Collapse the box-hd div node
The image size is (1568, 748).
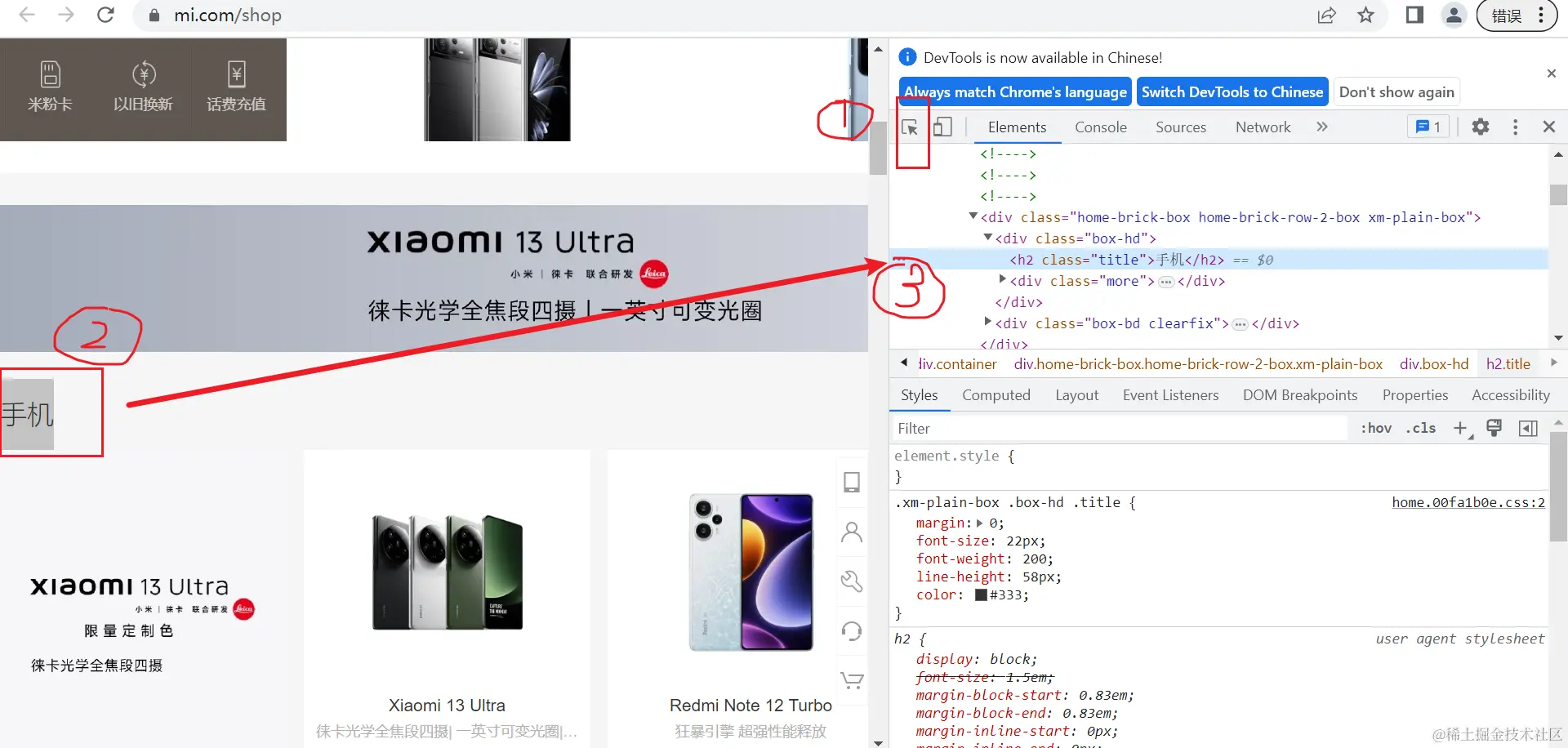(x=988, y=238)
